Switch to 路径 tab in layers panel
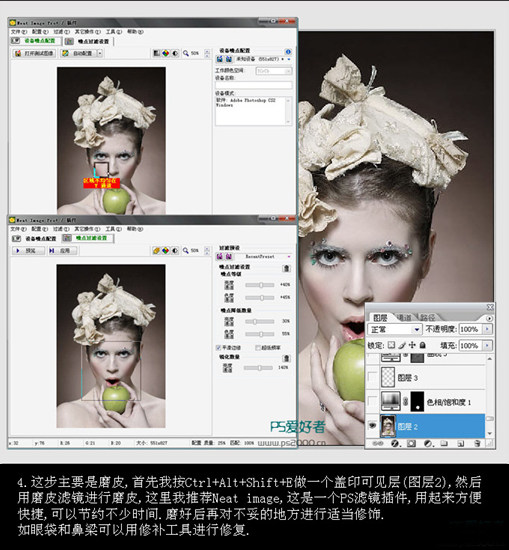 (x=427, y=318)
